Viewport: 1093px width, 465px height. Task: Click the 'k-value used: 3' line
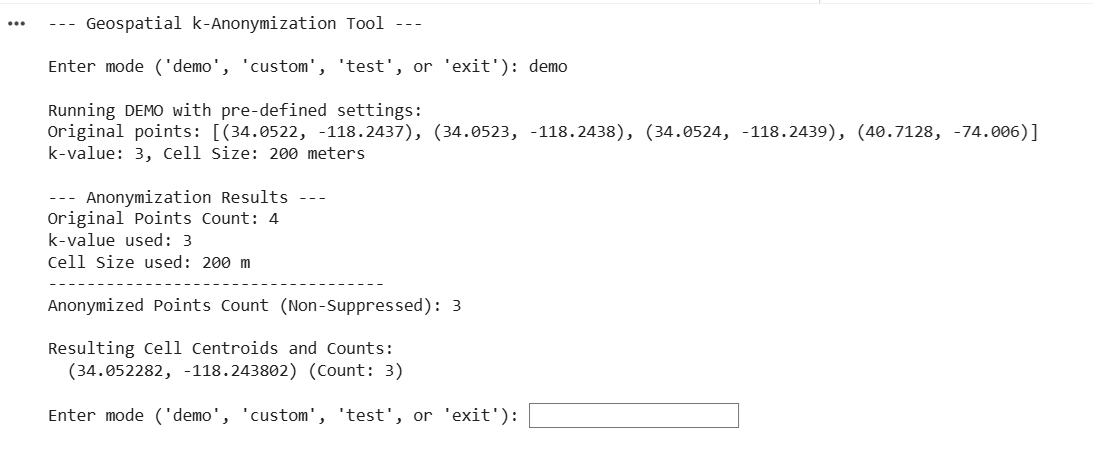pyautogui.click(x=120, y=240)
